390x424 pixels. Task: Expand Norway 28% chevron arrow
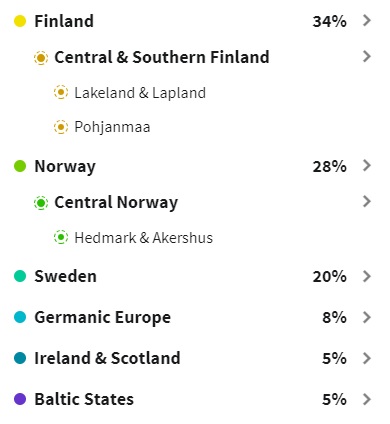pyautogui.click(x=367, y=165)
